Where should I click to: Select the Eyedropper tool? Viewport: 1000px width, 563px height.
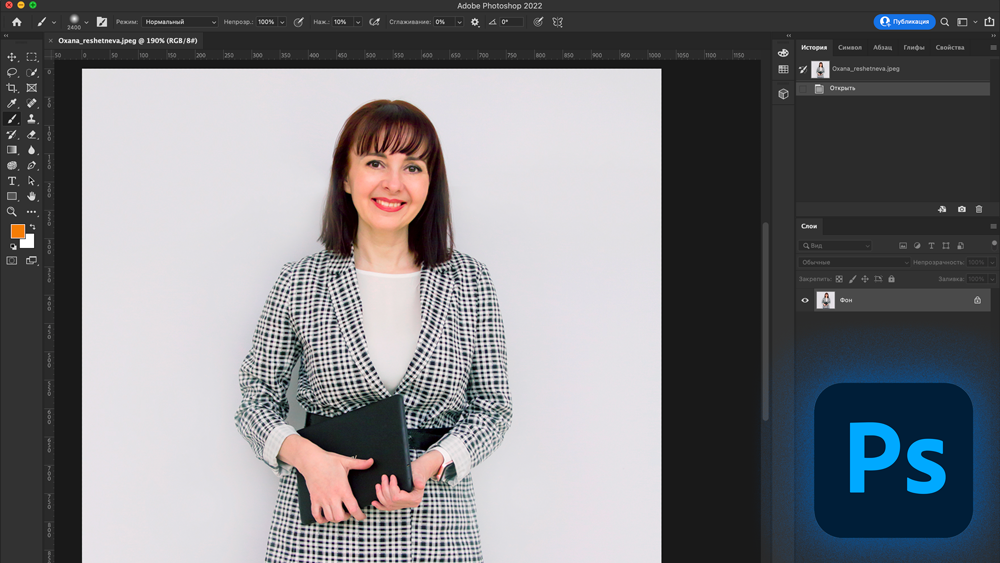click(x=11, y=103)
